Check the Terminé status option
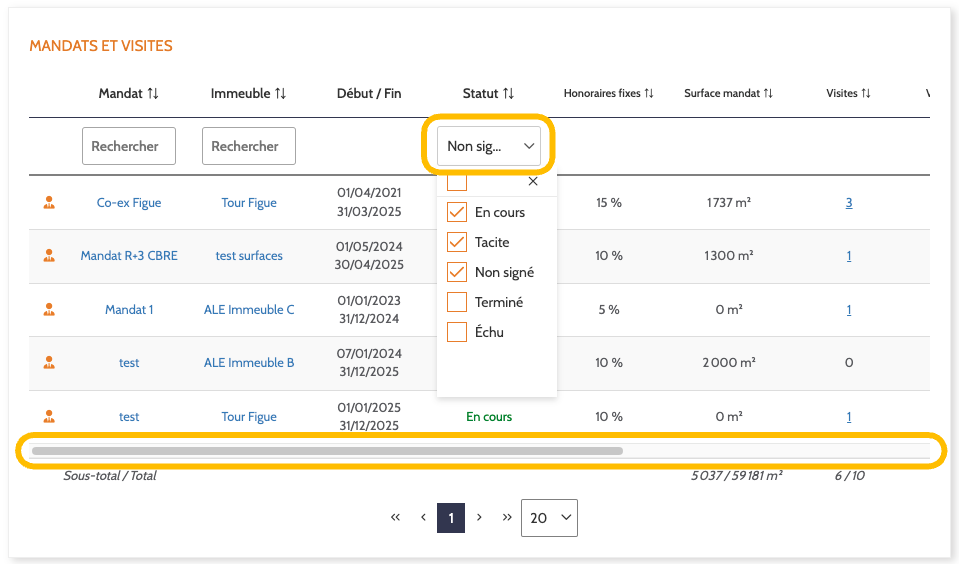Viewport: 959px width, 564px height. click(x=457, y=302)
